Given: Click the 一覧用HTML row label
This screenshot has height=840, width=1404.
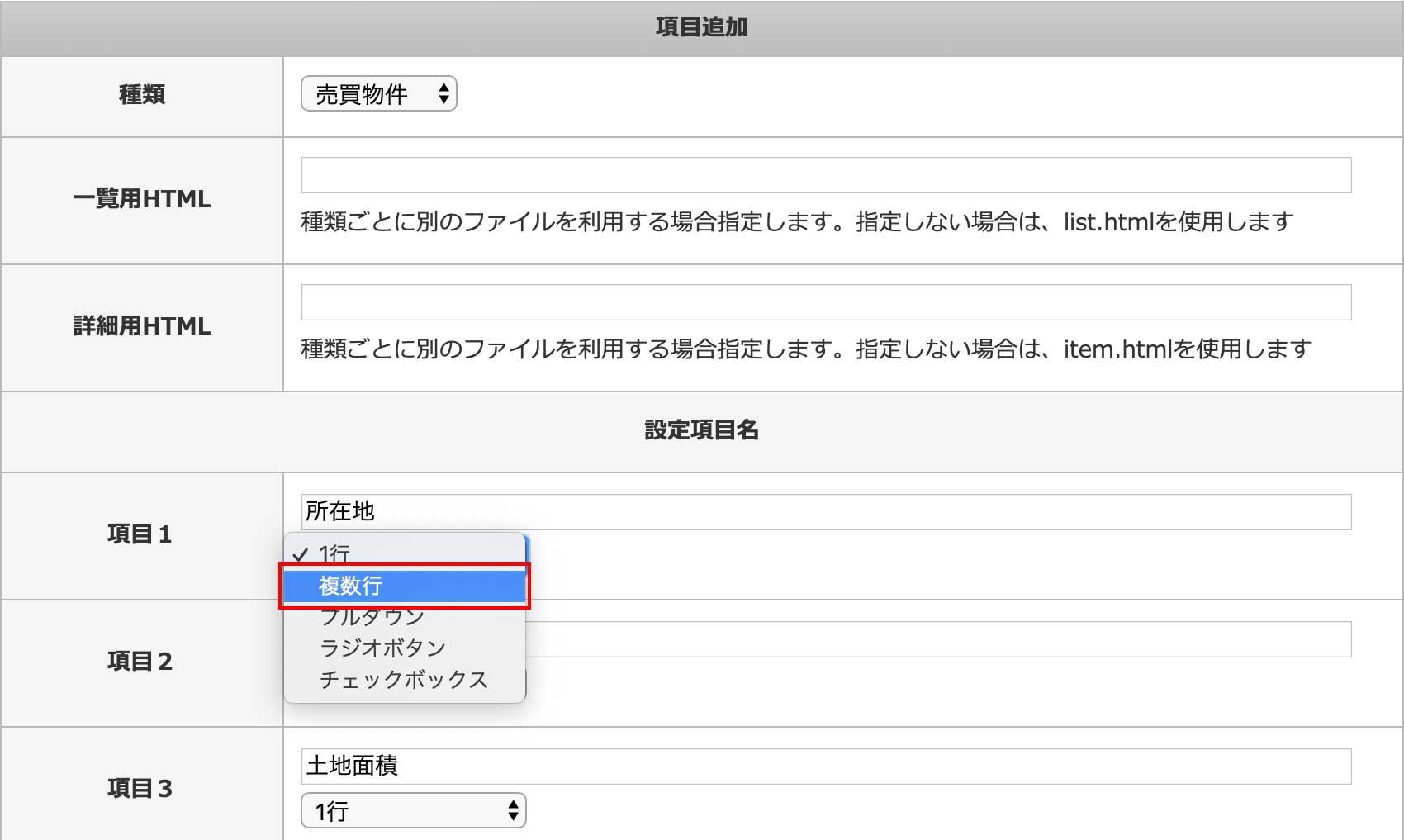Looking at the screenshot, I should pos(142,199).
